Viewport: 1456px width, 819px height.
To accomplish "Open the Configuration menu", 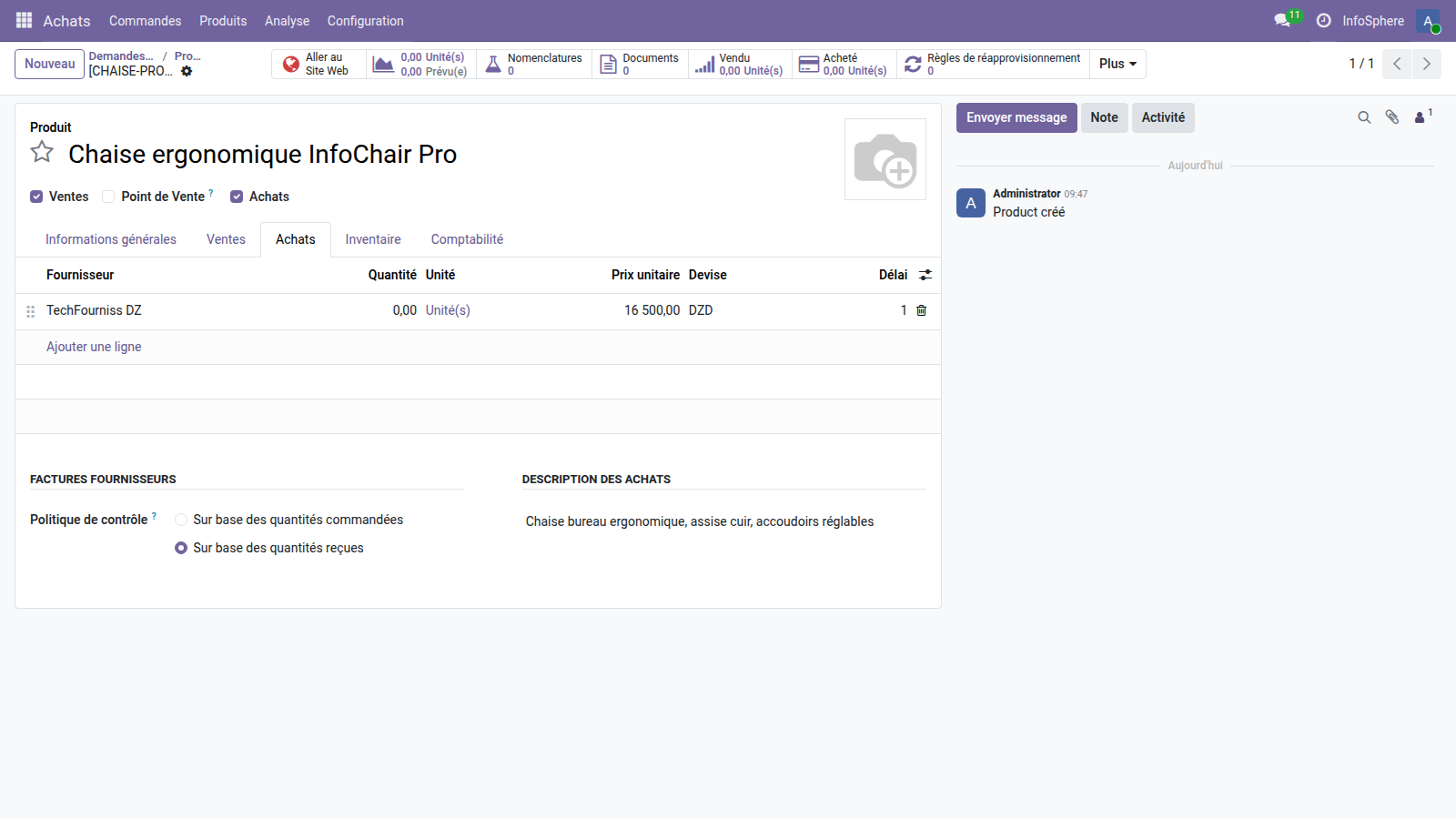I will (x=365, y=20).
